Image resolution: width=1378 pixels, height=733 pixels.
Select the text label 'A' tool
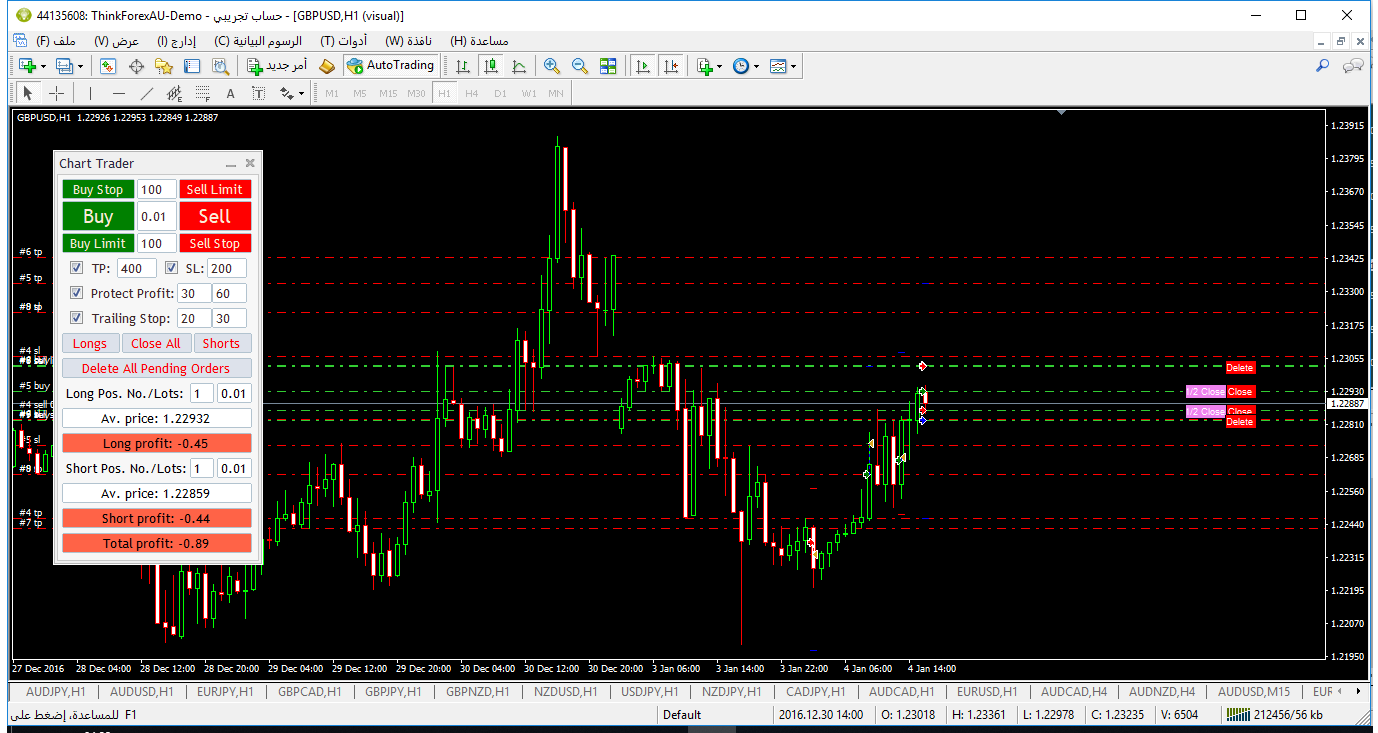[230, 94]
